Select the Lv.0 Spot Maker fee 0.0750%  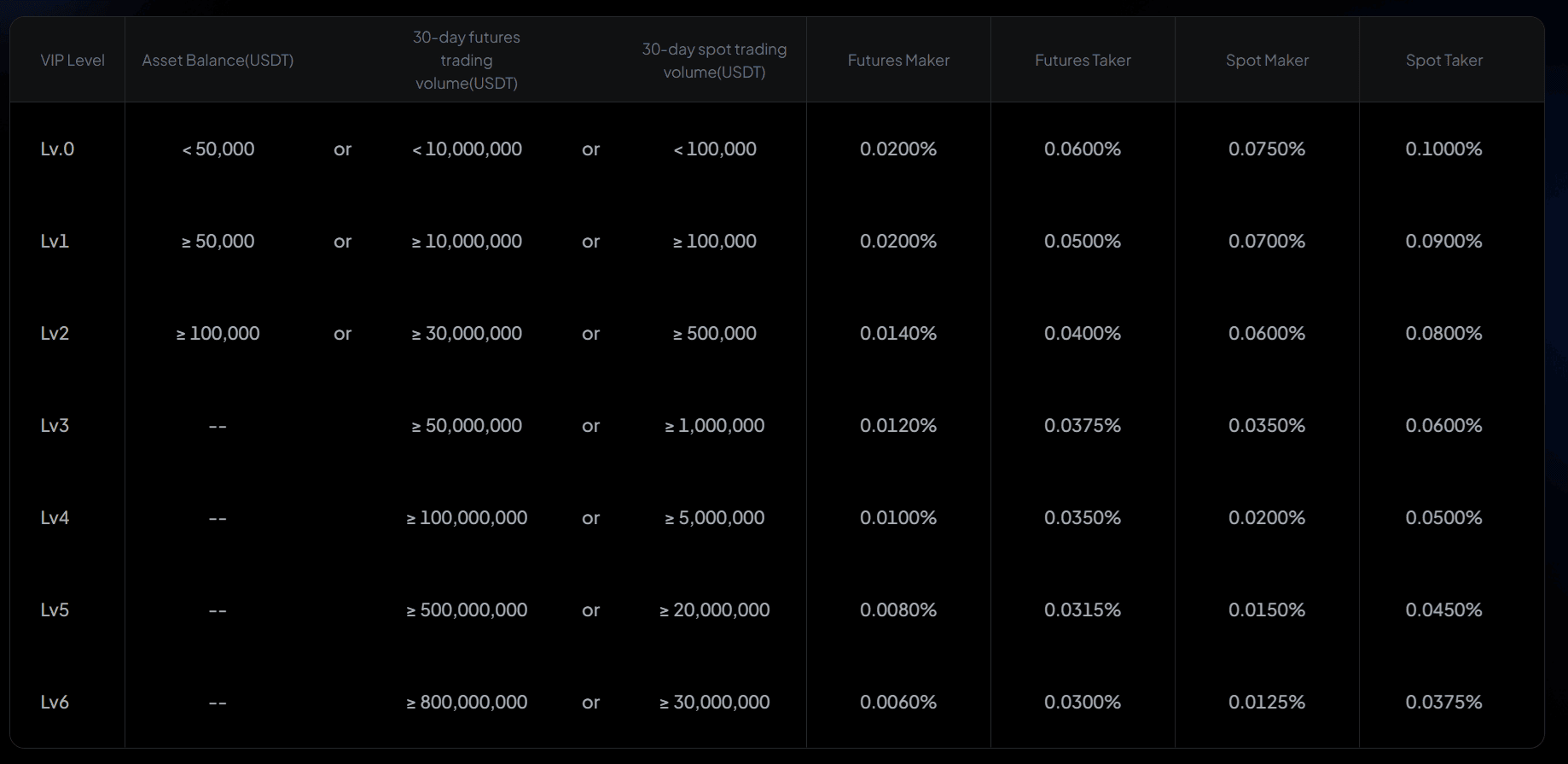1267,149
